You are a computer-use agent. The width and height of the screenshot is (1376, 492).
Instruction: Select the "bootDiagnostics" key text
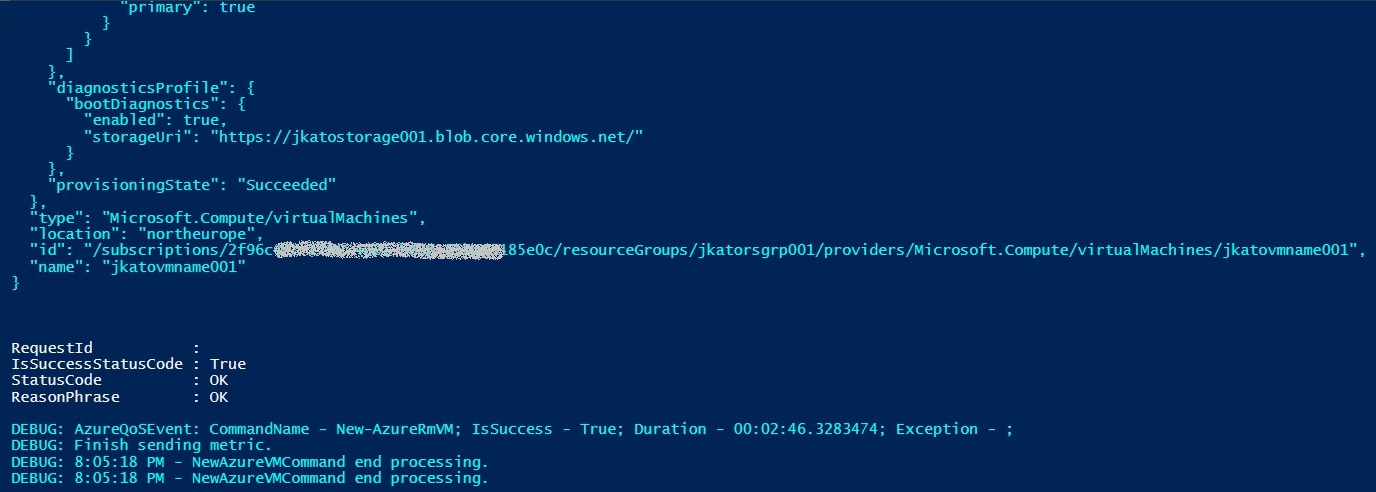(135, 103)
